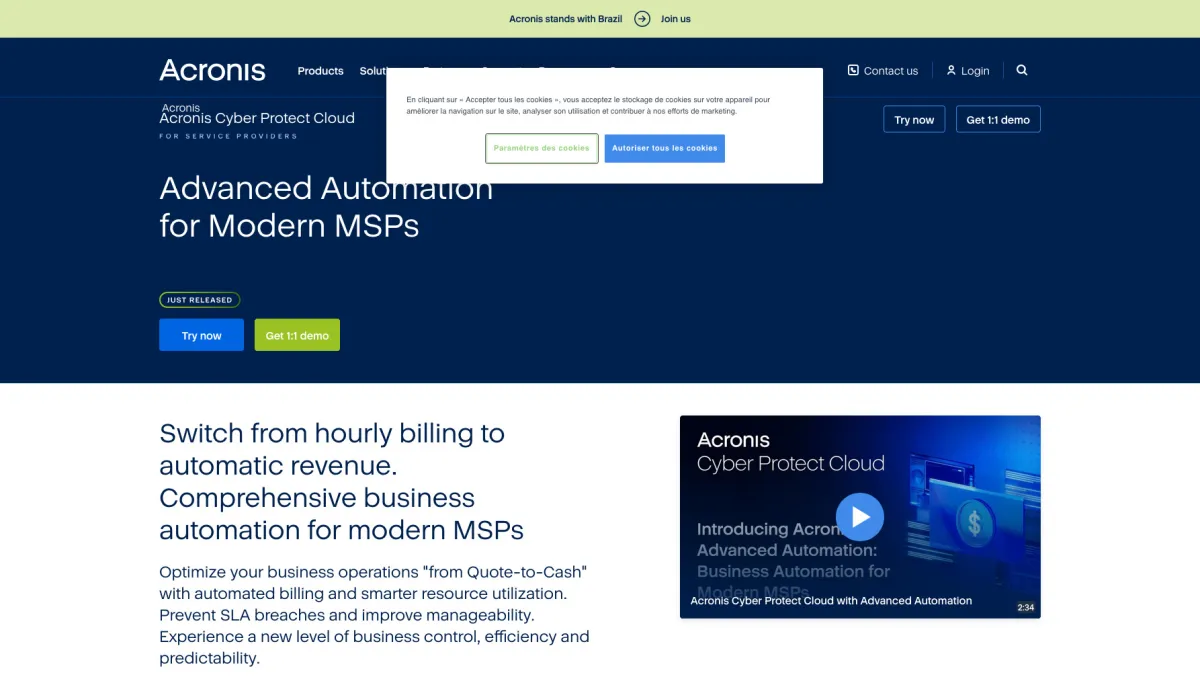Click the outlined Get 1:1 demo header button

998,119
